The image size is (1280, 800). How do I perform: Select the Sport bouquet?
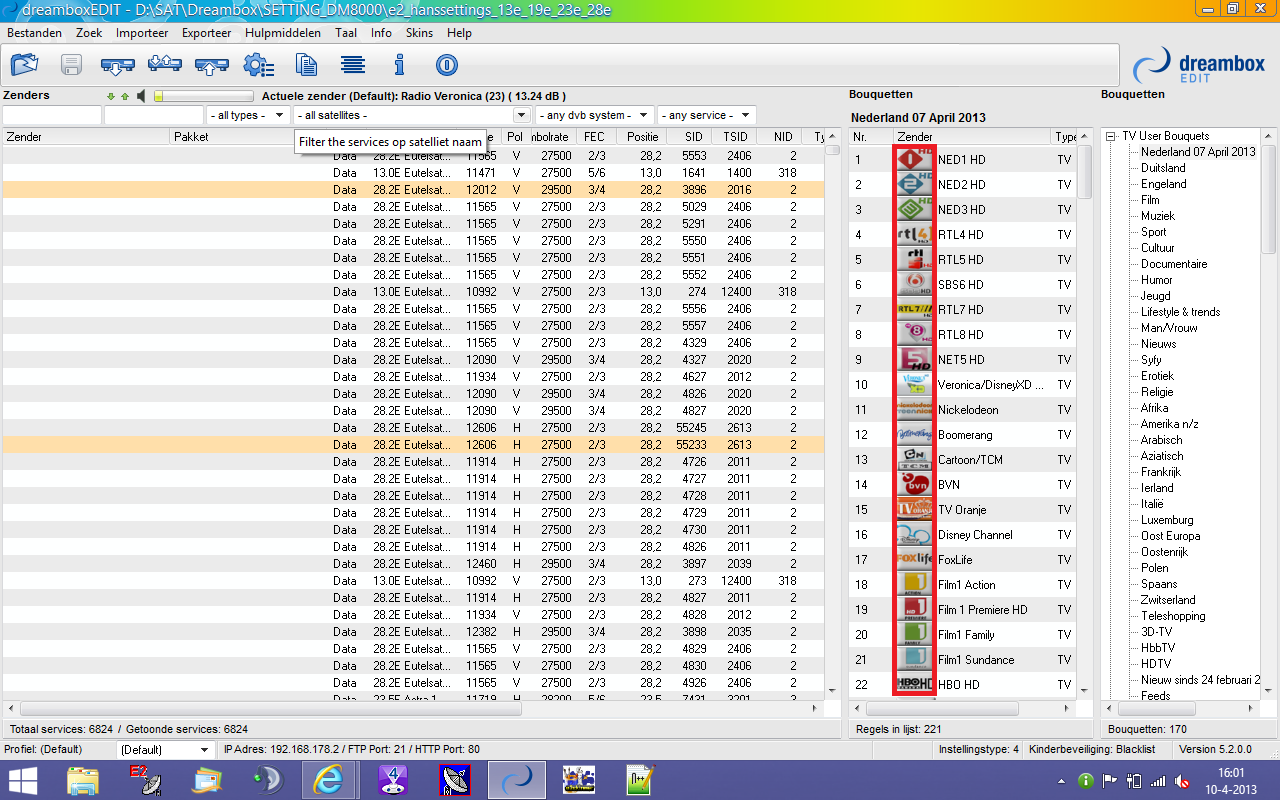[x=1153, y=232]
